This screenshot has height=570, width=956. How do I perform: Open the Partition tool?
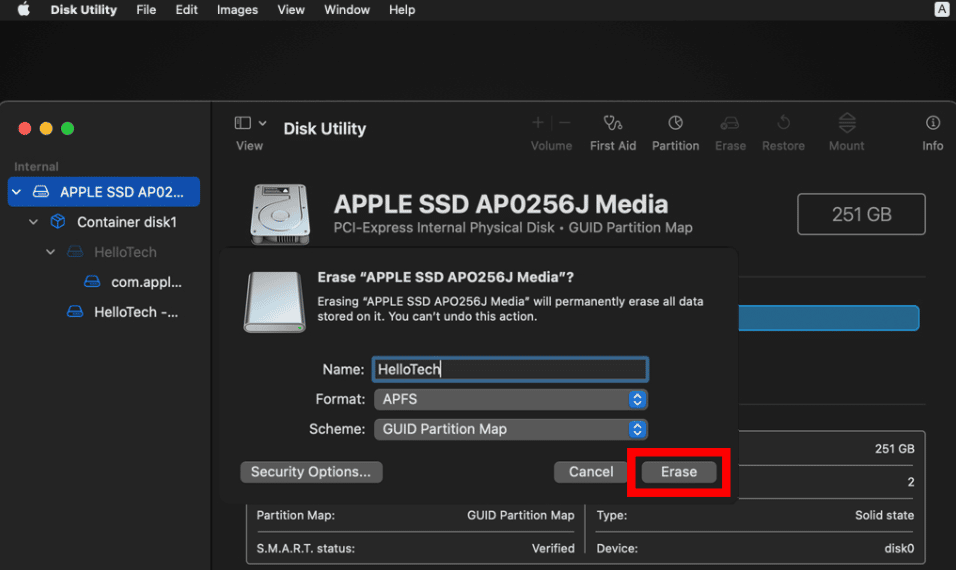(x=676, y=134)
